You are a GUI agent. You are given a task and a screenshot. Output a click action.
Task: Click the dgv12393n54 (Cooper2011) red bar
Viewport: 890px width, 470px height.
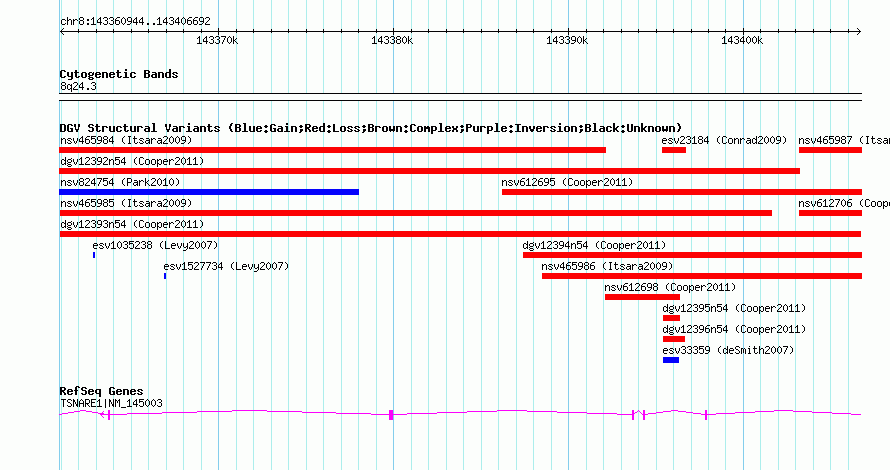pos(460,234)
